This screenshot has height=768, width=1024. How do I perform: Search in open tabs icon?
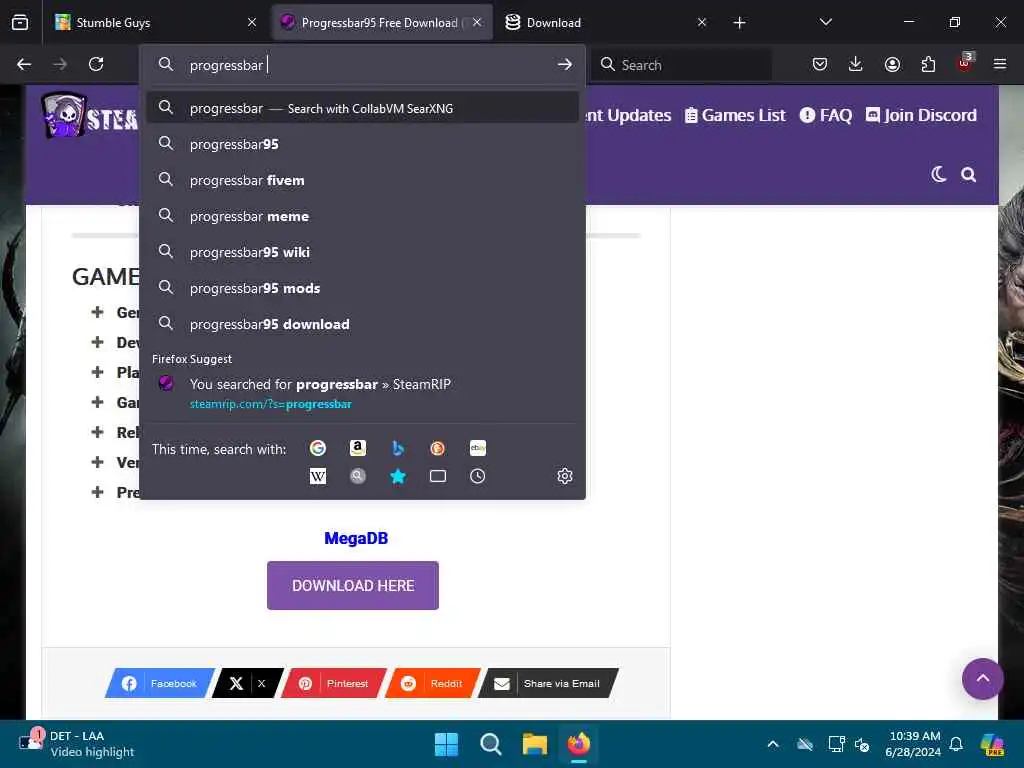click(438, 476)
